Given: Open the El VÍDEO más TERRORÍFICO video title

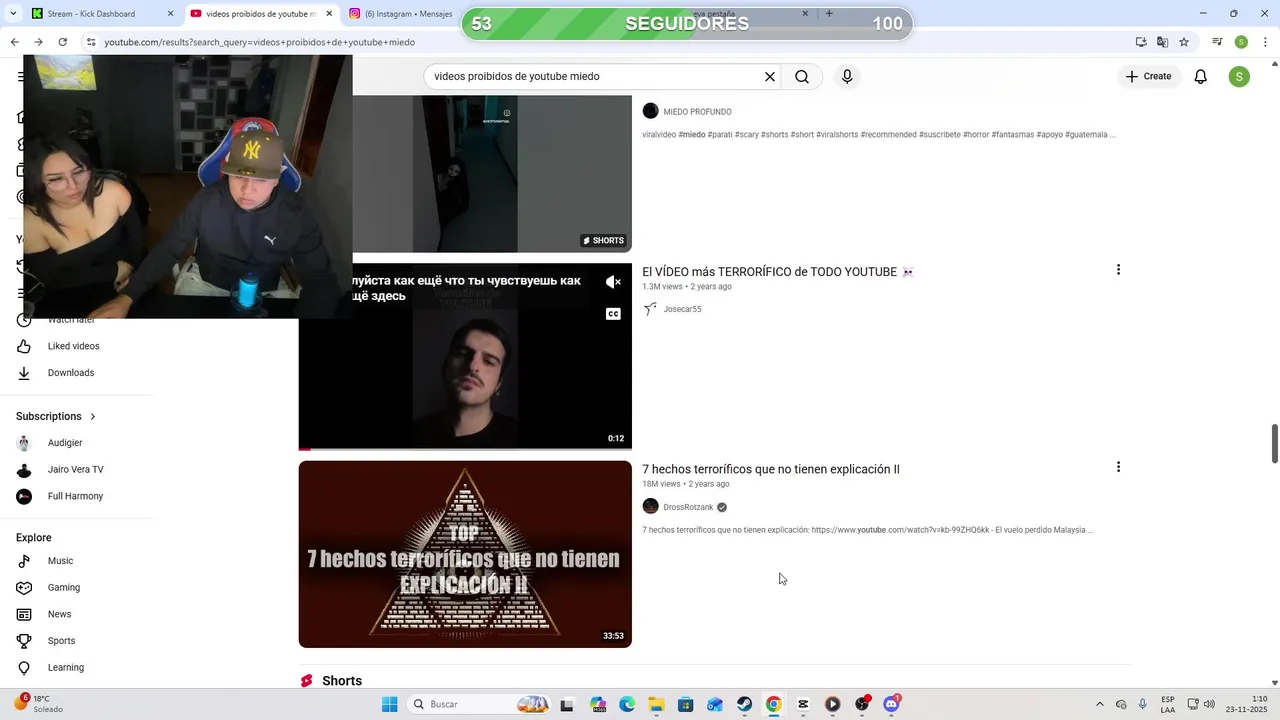Looking at the screenshot, I should point(778,272).
